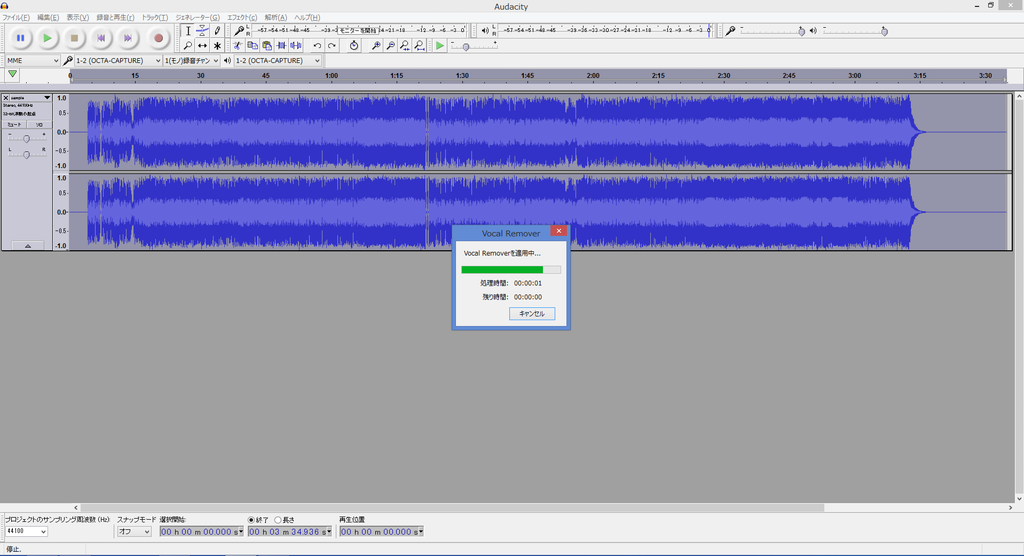Screen dimensions: 1024x556
Task: Open the recording channels dropdown
Action: 191,61
